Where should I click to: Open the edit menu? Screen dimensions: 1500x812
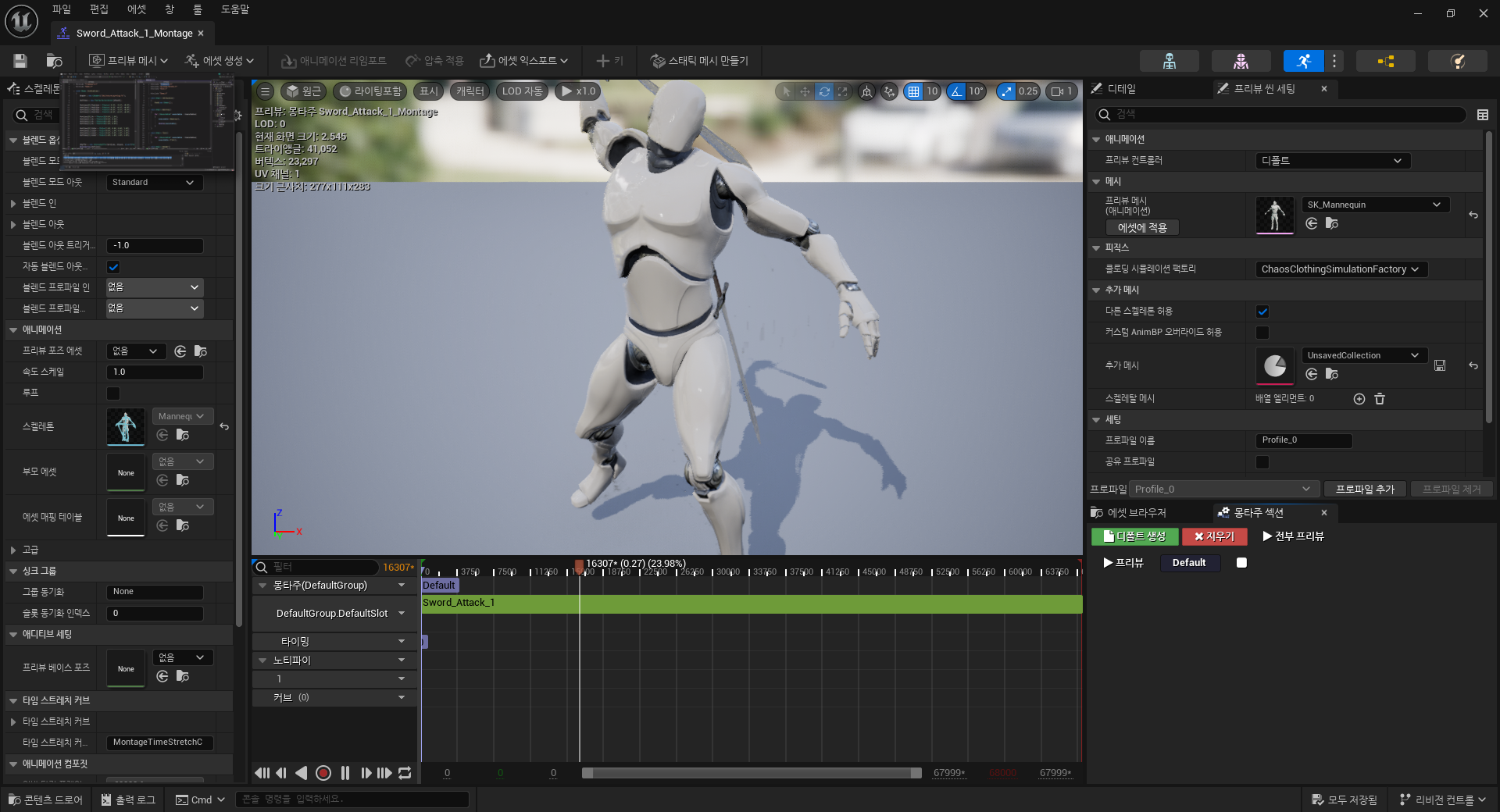coord(99,9)
